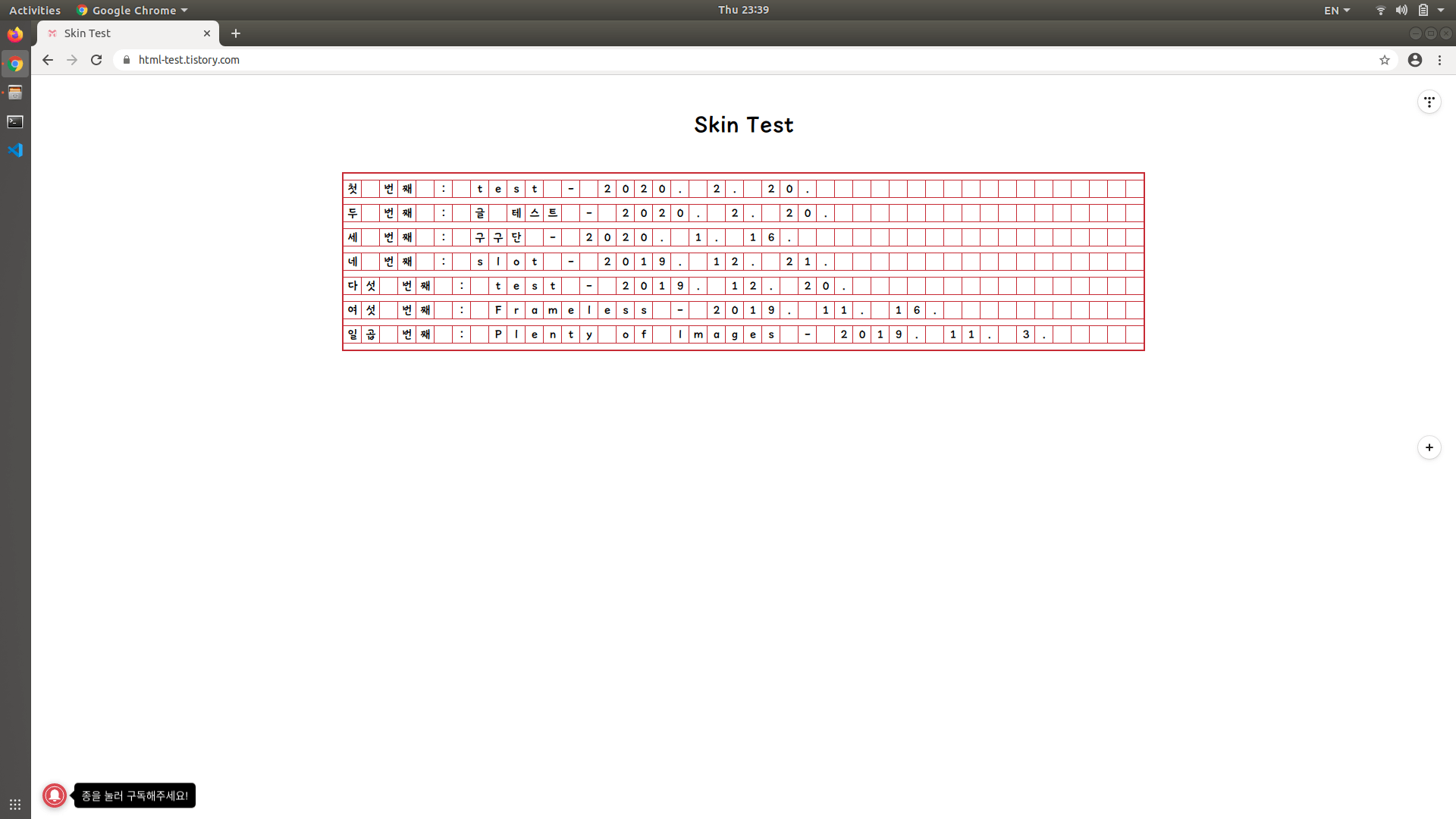The image size is (1456, 819).
Task: Bookmark this page with star icon
Action: click(1385, 60)
